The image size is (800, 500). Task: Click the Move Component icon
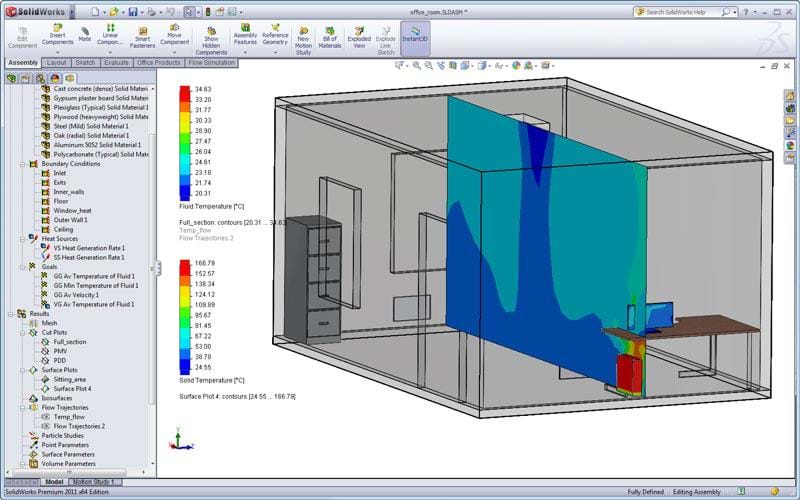click(175, 30)
